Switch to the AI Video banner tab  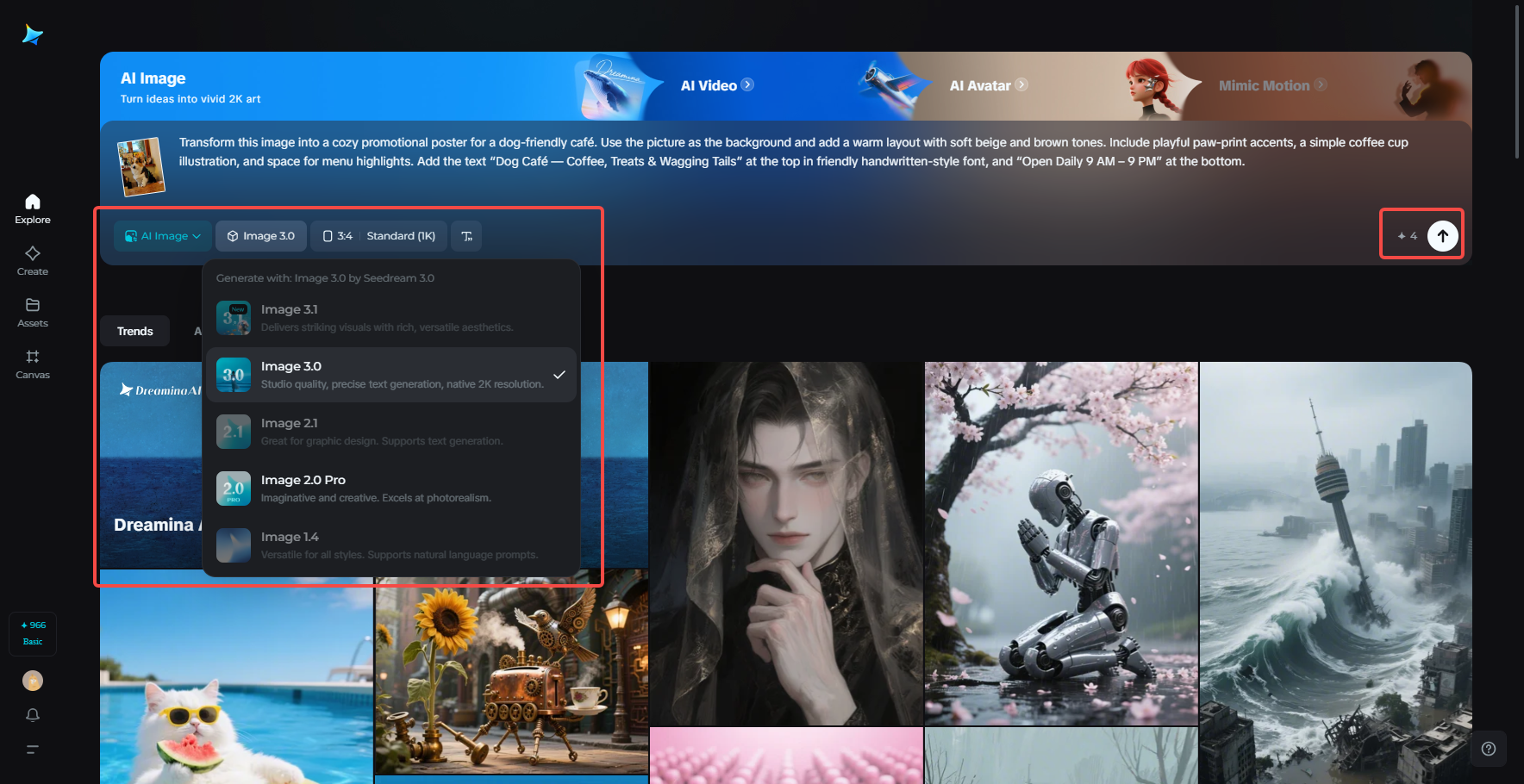tap(716, 85)
